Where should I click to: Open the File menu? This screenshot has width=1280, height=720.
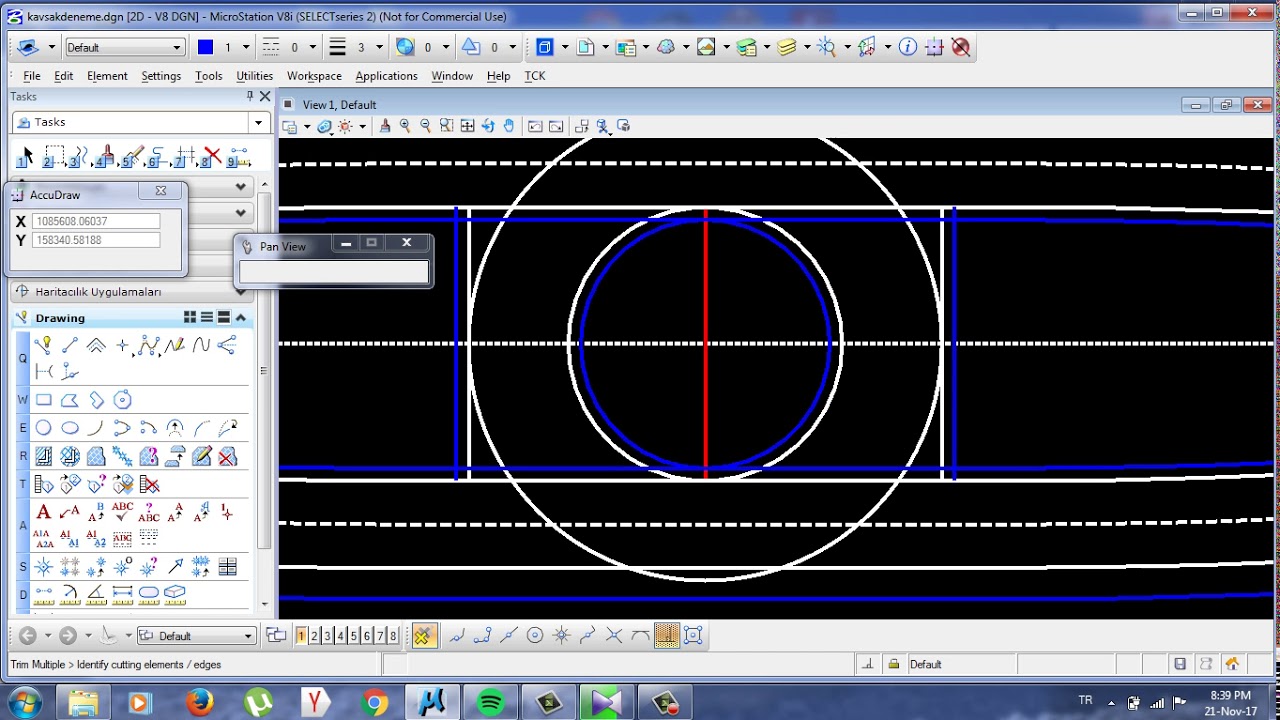click(32, 76)
